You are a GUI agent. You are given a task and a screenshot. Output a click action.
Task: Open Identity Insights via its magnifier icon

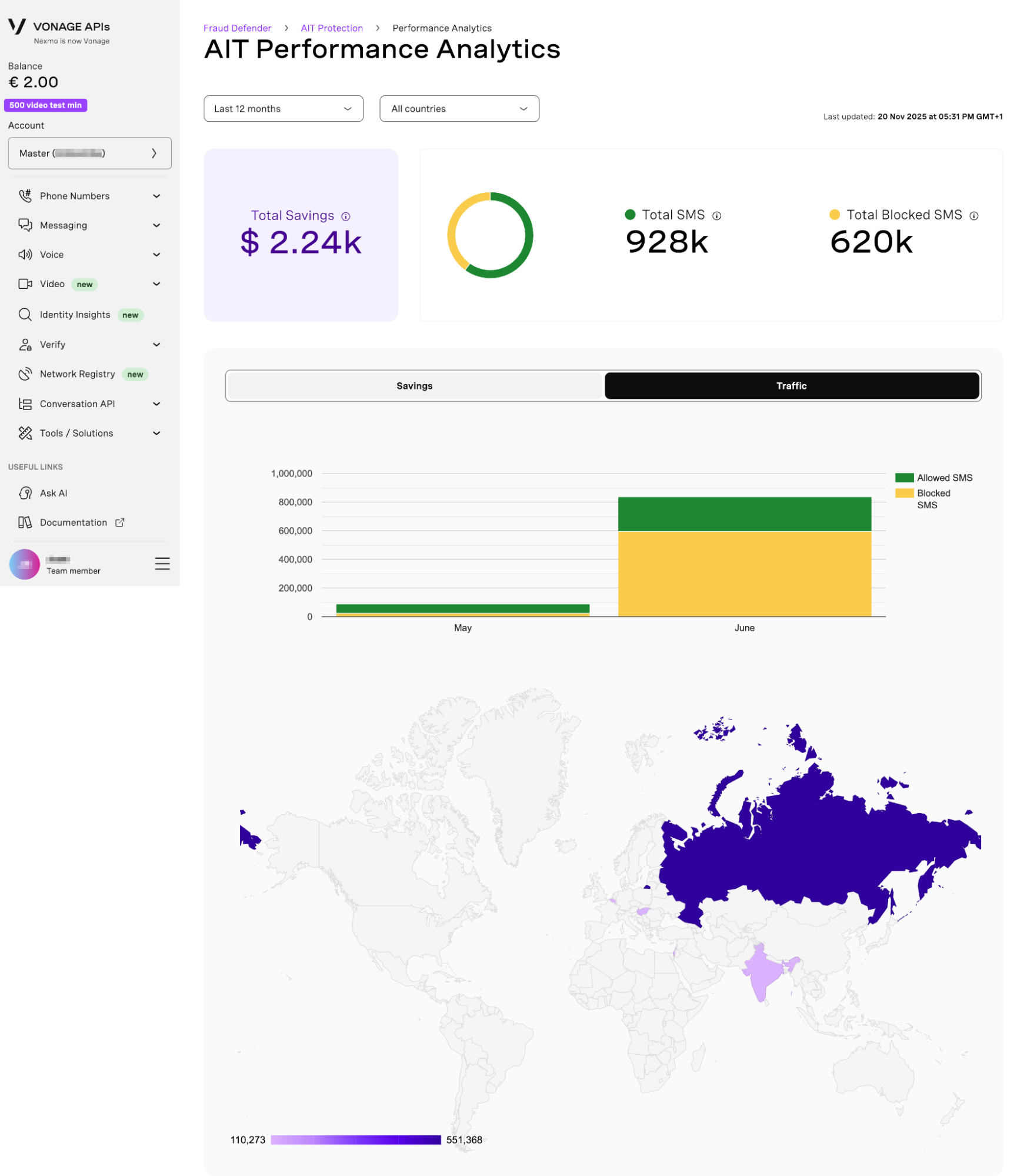tap(25, 315)
